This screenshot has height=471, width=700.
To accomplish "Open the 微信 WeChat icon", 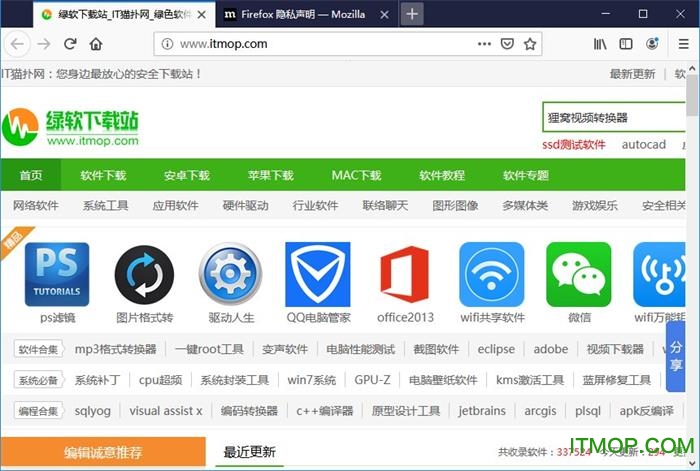I will [579, 274].
